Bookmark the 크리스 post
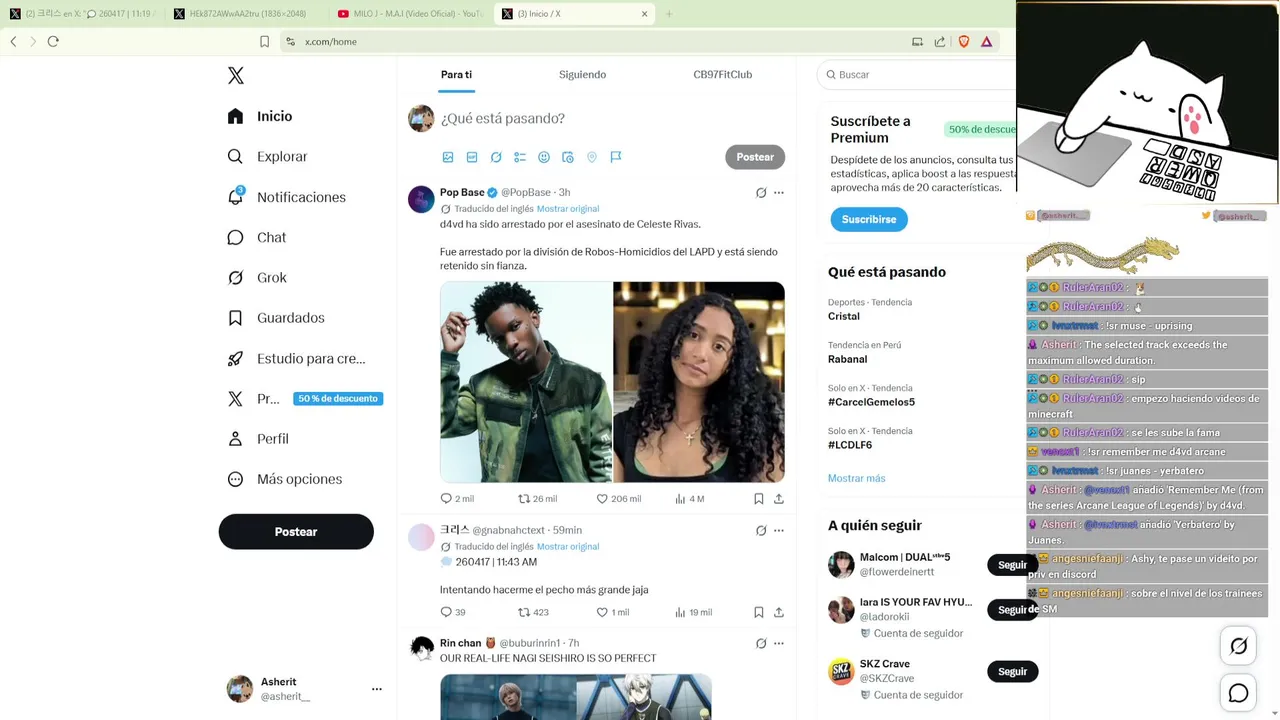The width and height of the screenshot is (1280, 720). tap(759, 612)
